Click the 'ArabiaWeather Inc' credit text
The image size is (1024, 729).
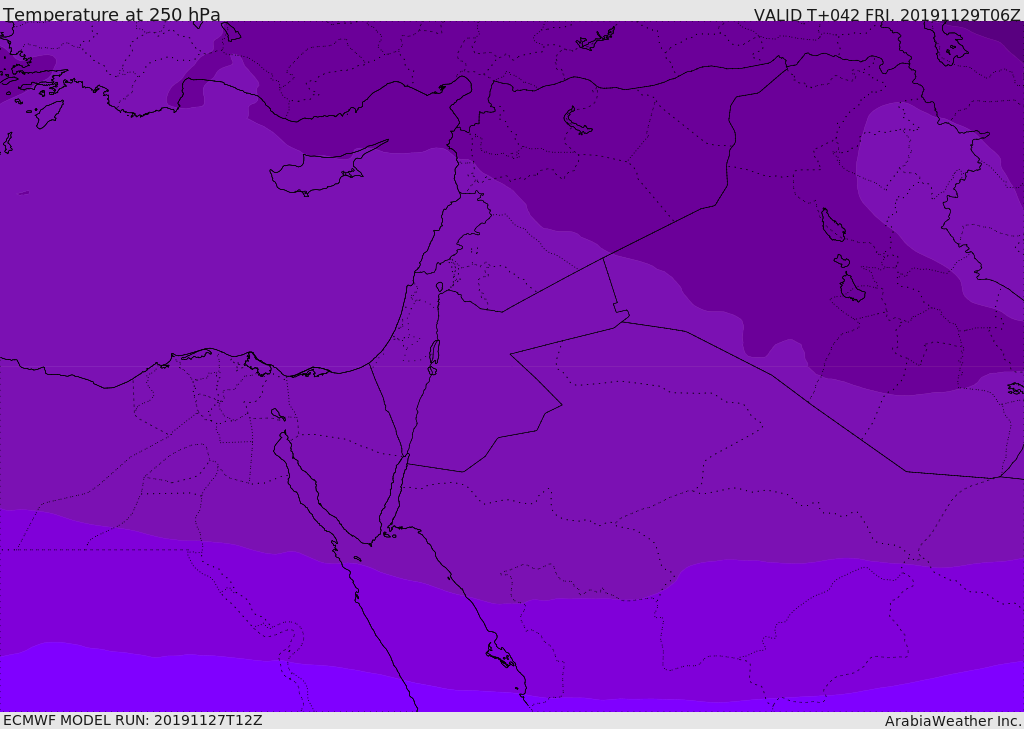tap(952, 721)
